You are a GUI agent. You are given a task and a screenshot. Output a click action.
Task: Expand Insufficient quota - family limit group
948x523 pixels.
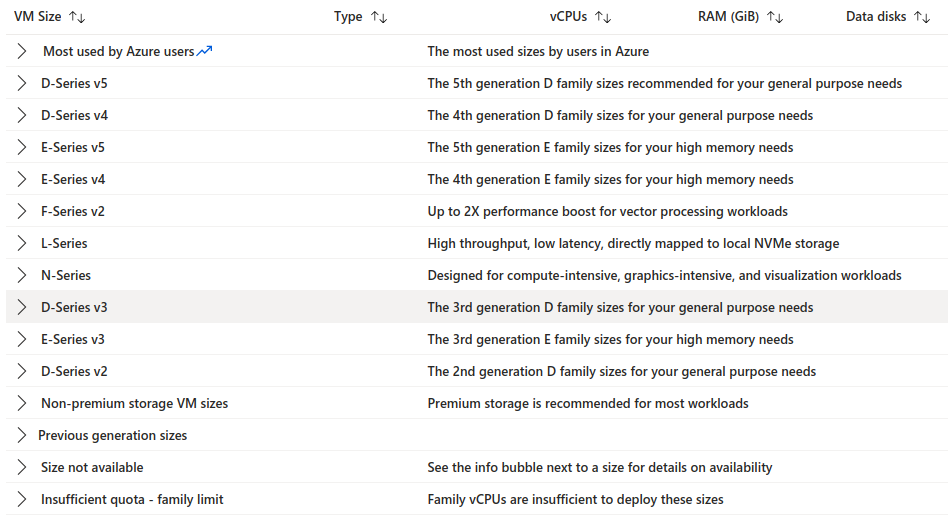(x=22, y=499)
